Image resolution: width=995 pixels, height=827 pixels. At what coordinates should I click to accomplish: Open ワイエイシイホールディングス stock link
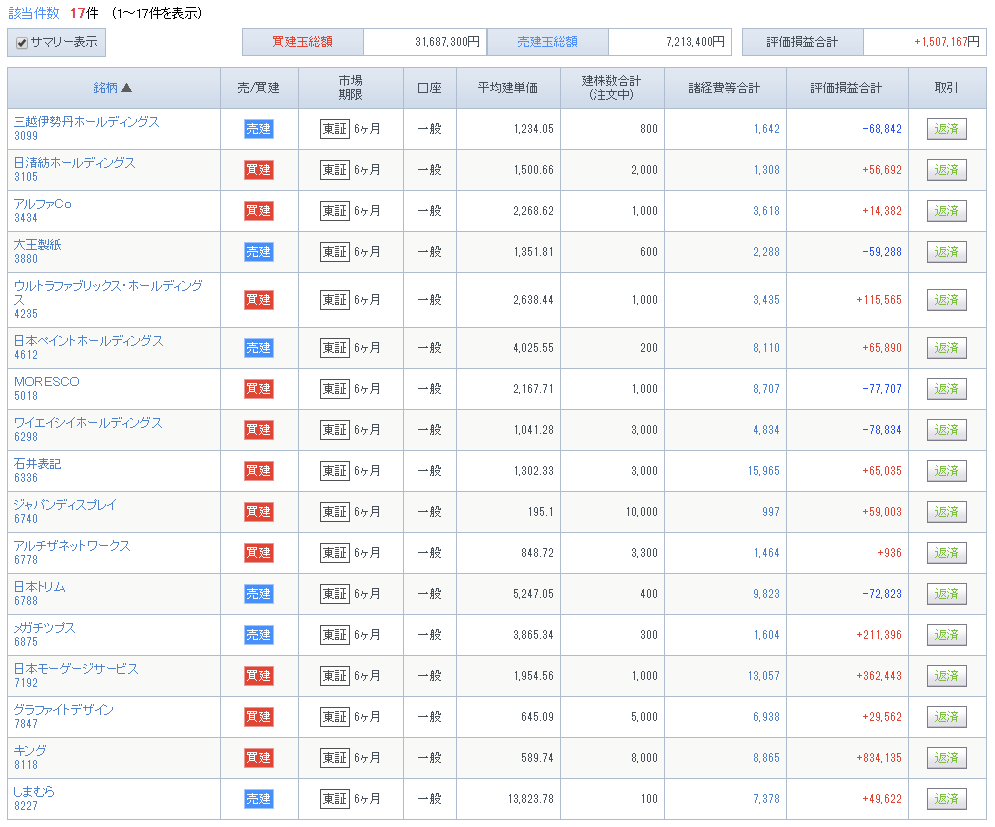[x=88, y=423]
